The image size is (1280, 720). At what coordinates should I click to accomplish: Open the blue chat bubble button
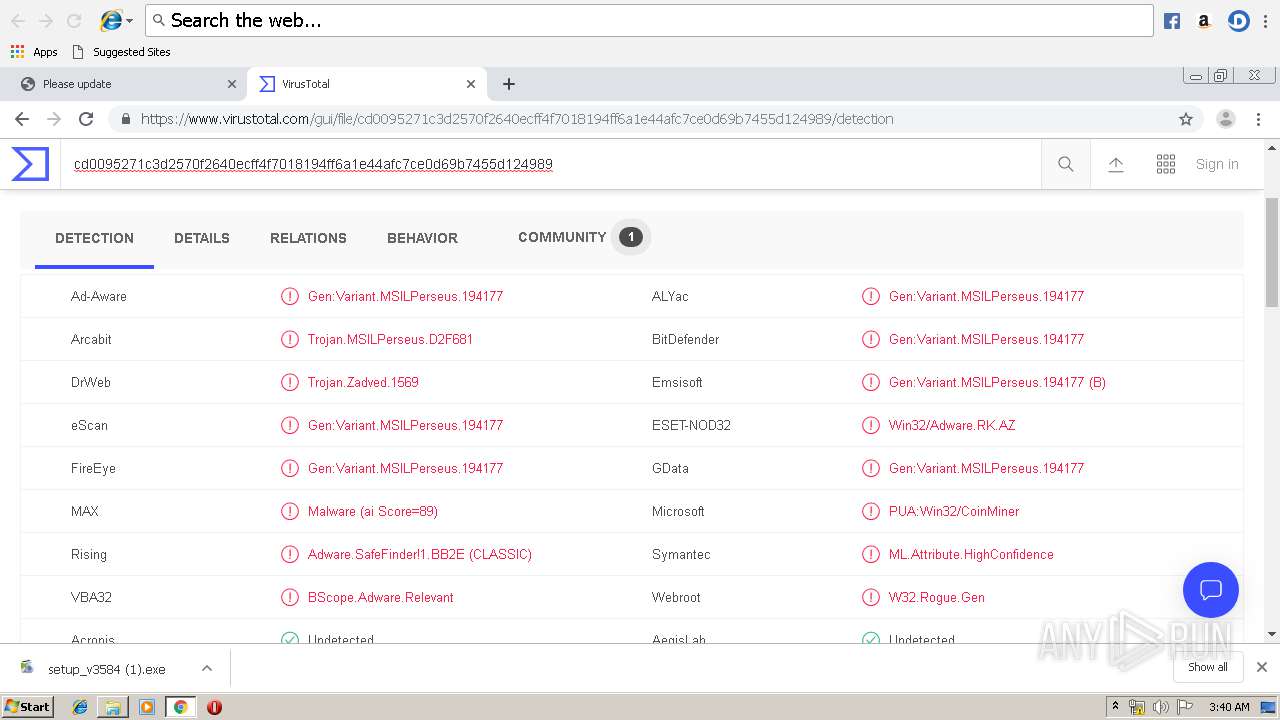(1211, 589)
